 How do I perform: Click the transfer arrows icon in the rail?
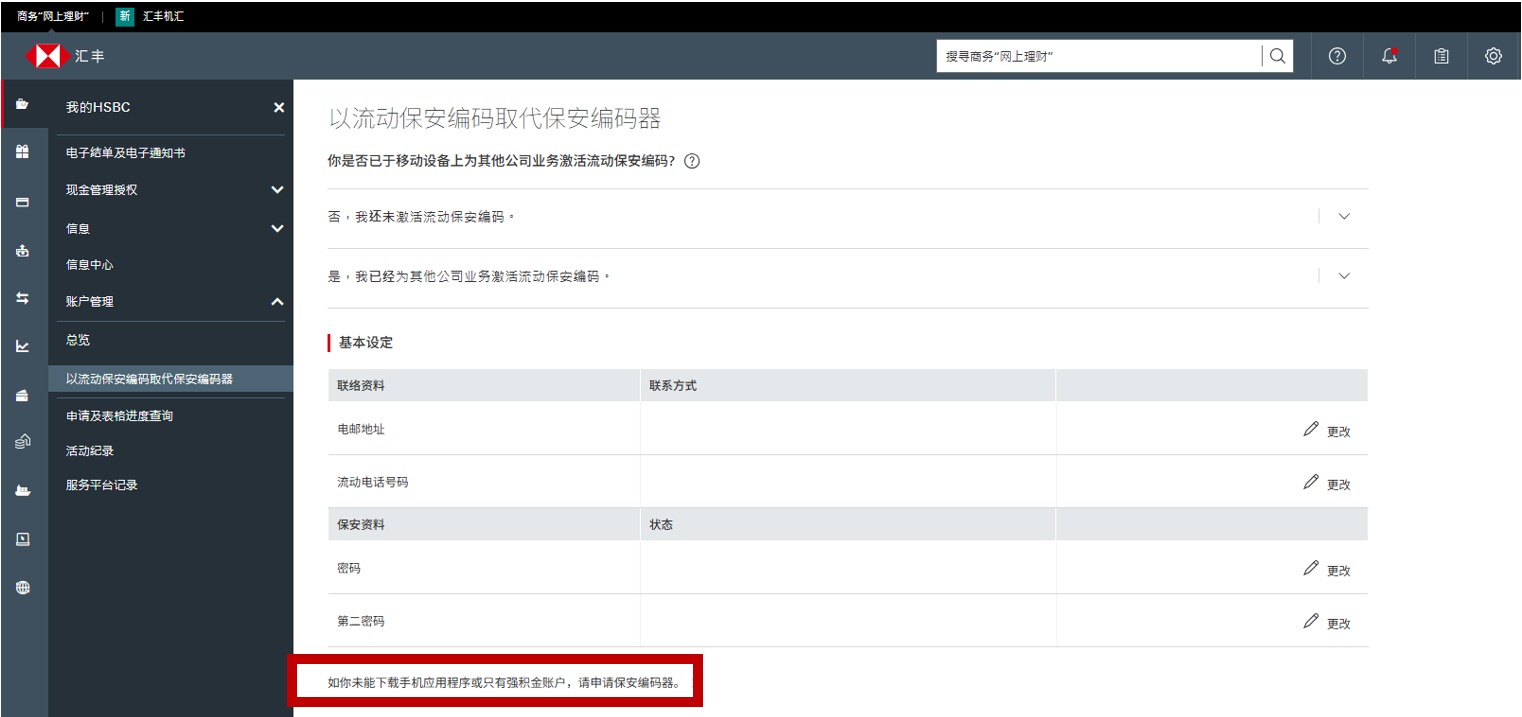click(x=22, y=298)
